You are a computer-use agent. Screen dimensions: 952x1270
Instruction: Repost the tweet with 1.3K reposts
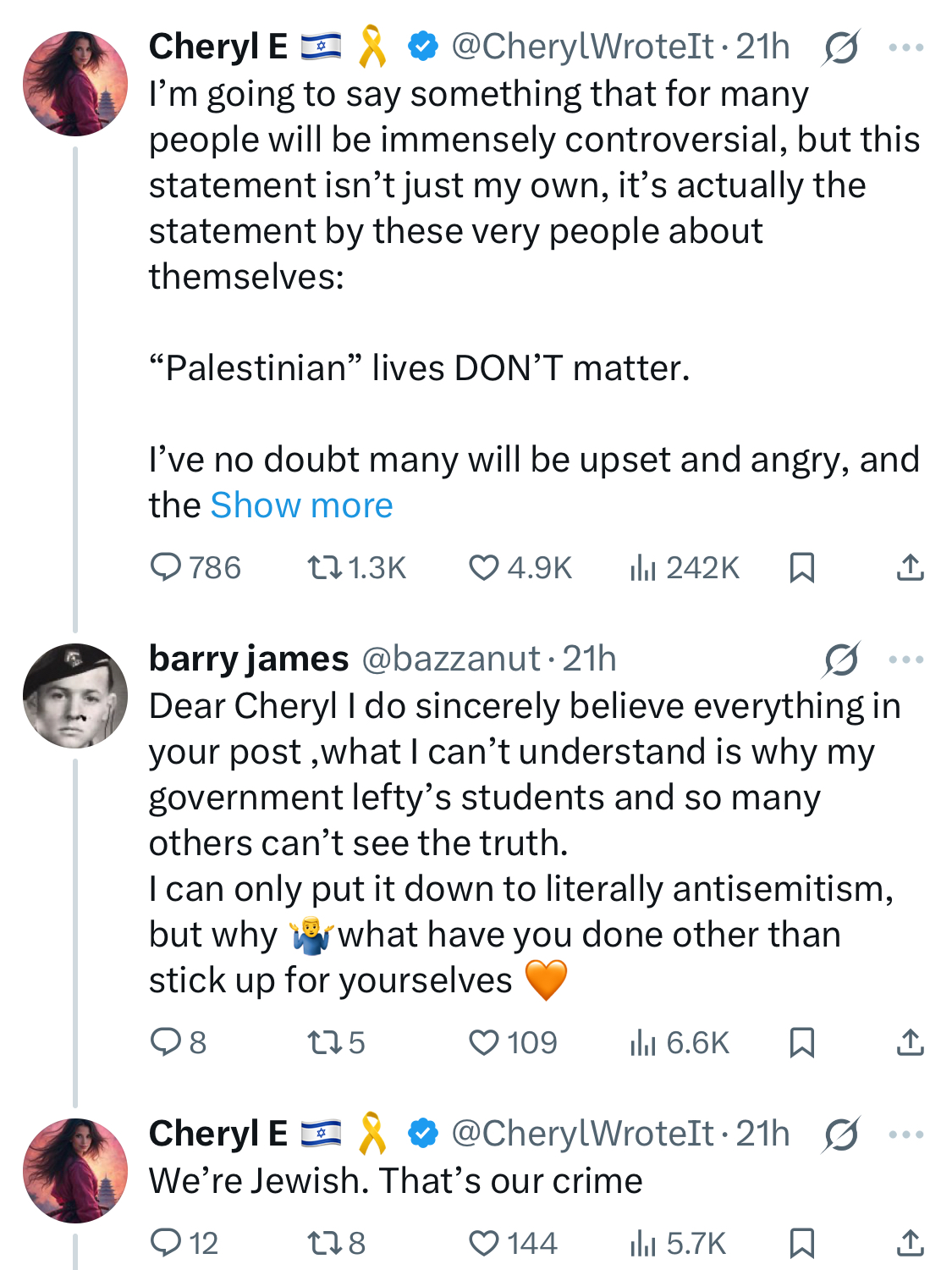[x=356, y=567]
